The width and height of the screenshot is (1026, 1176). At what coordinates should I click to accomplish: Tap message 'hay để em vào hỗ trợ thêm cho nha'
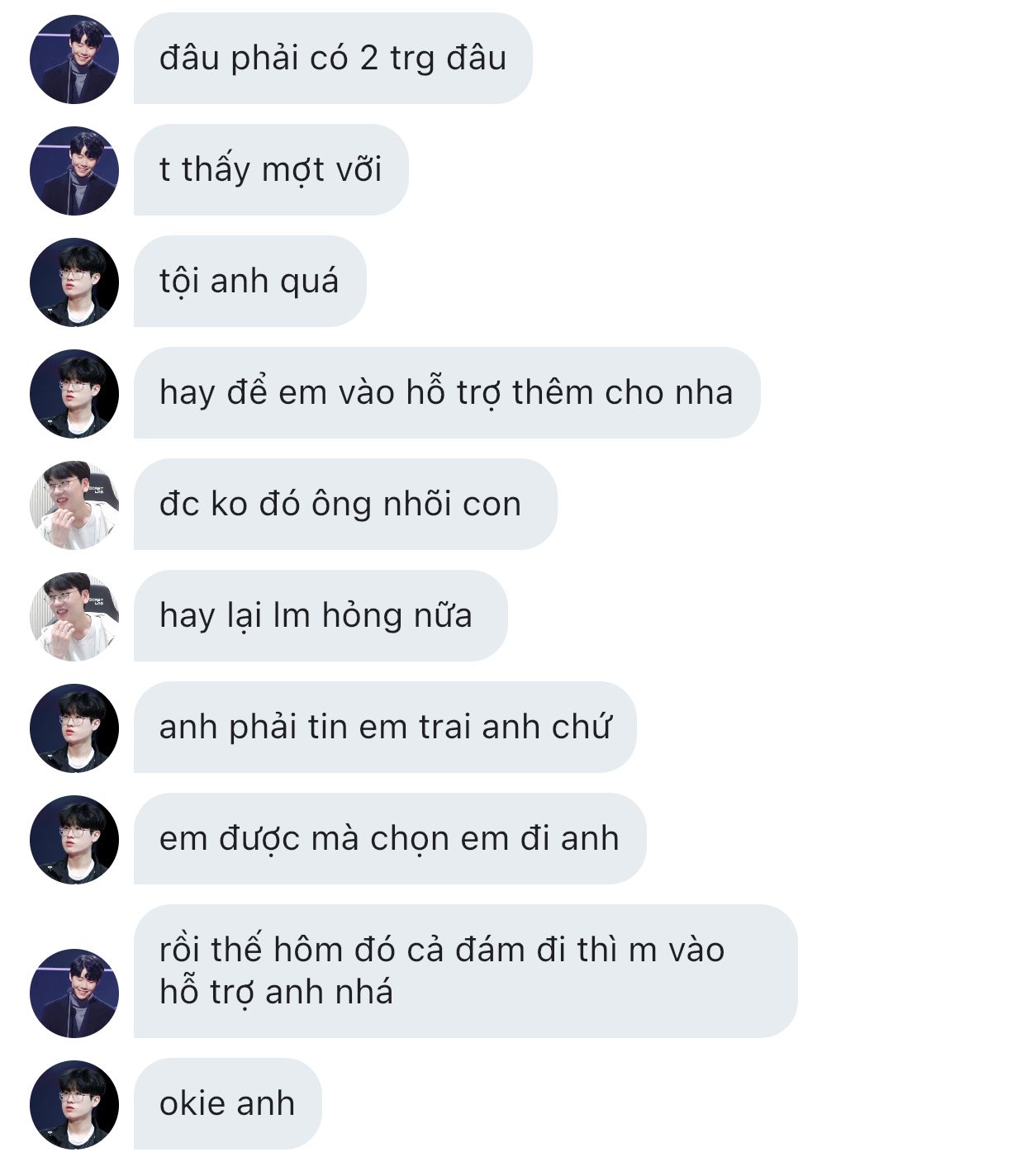pyautogui.click(x=447, y=393)
